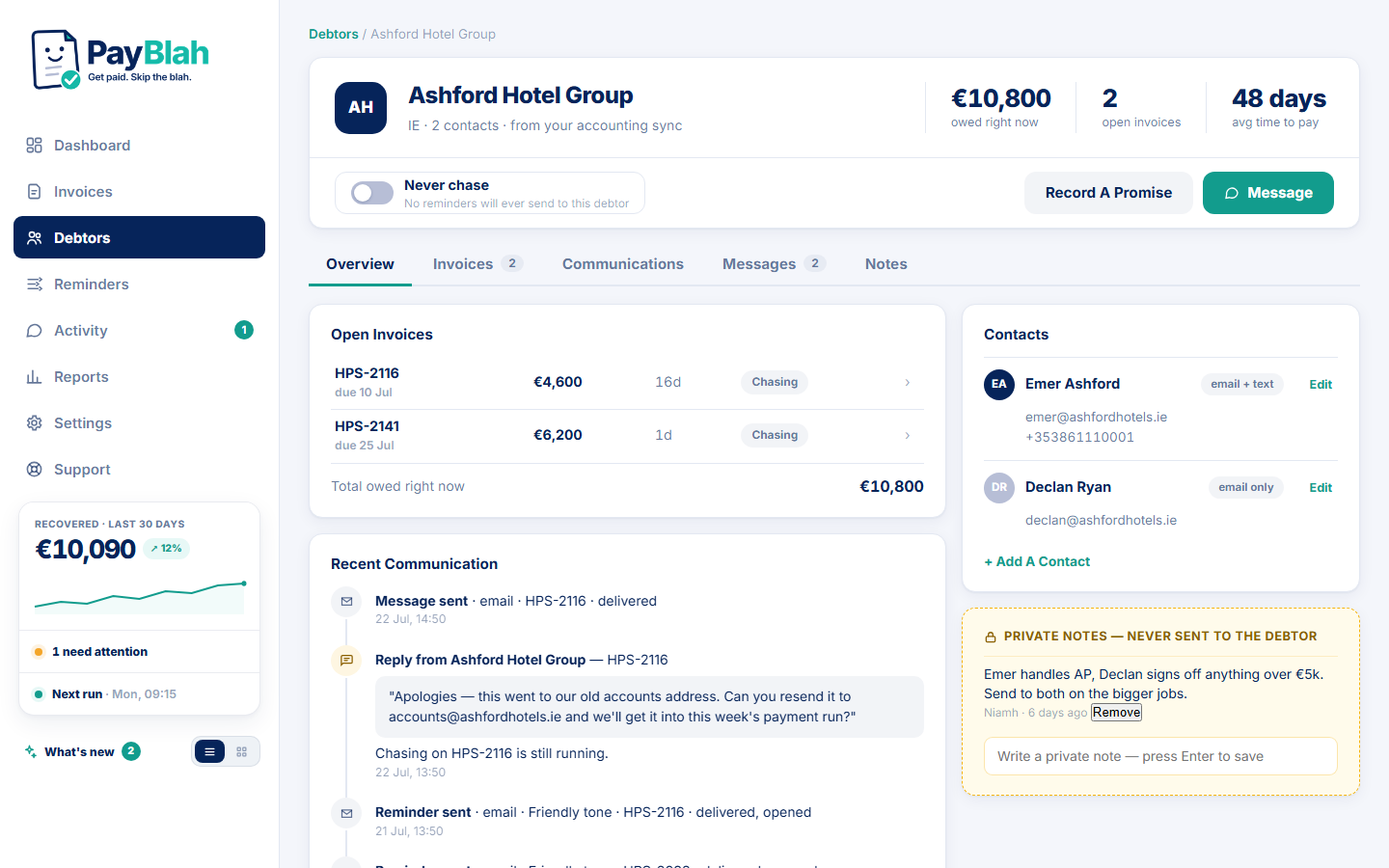Click the lock icon in private notes

pos(991,637)
